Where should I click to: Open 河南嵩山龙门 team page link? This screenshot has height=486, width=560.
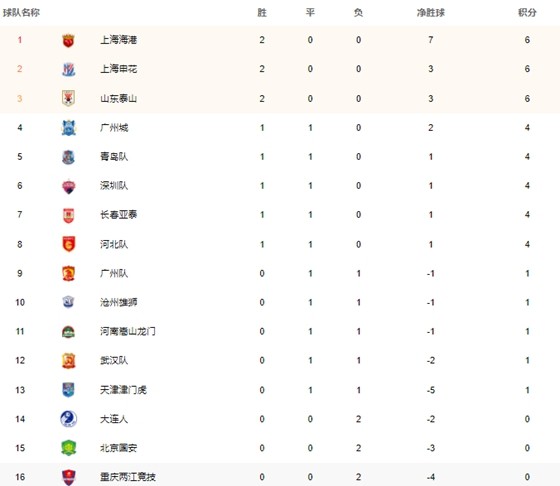[128, 331]
